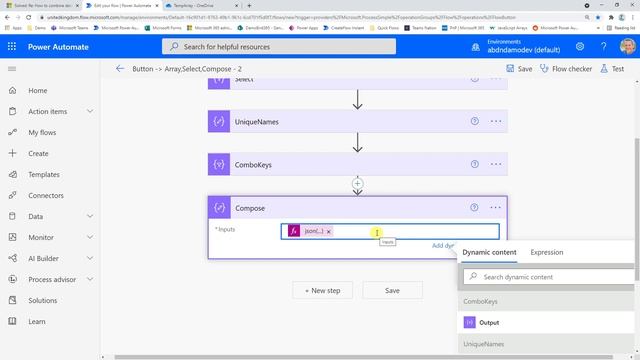640x360 pixels.
Task: Focus the Search for helpful resources box
Action: (x=279, y=47)
